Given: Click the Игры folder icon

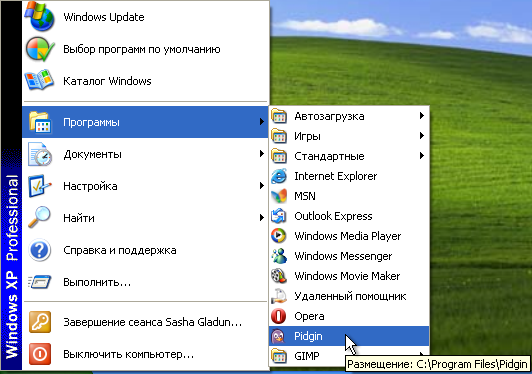Looking at the screenshot, I should click(279, 136).
